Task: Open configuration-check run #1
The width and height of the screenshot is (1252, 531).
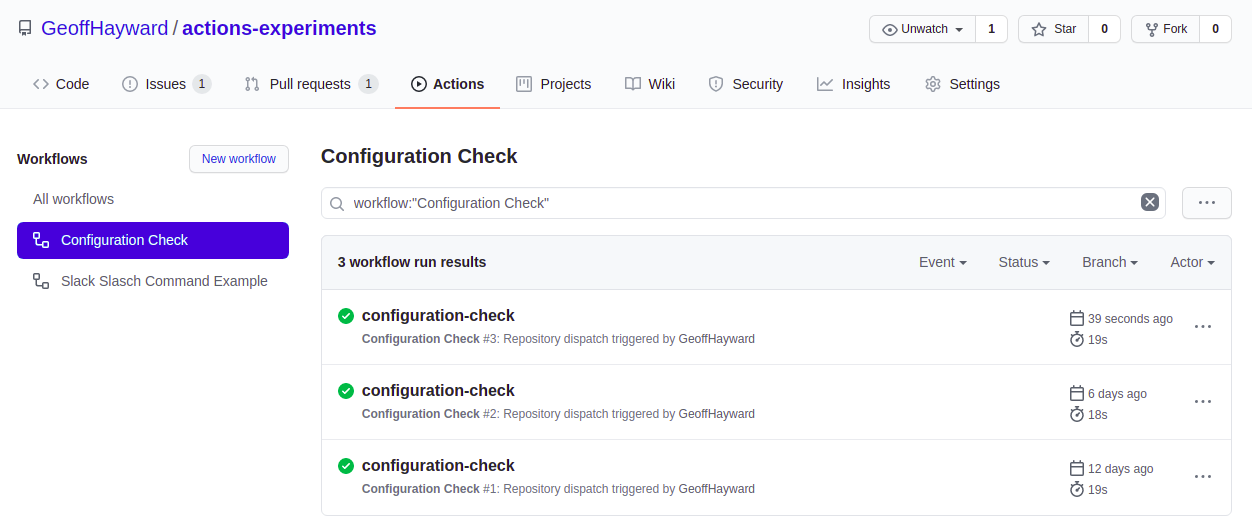Action: (438, 466)
